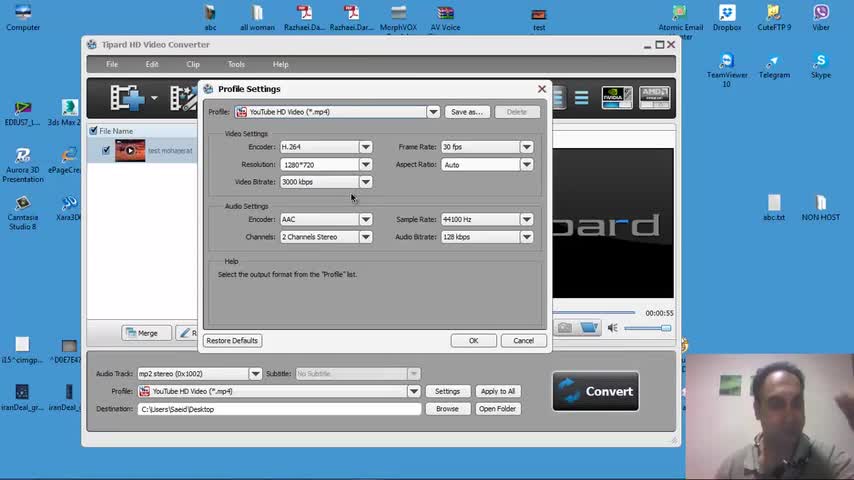Open the main window Profile dropdown

[x=413, y=391]
